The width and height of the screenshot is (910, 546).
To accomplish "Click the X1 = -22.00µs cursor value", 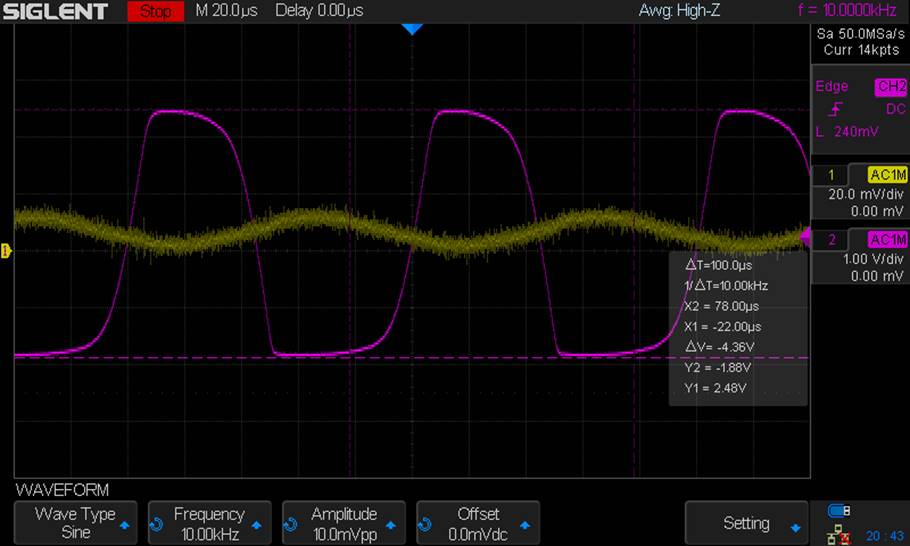I will point(723,327).
